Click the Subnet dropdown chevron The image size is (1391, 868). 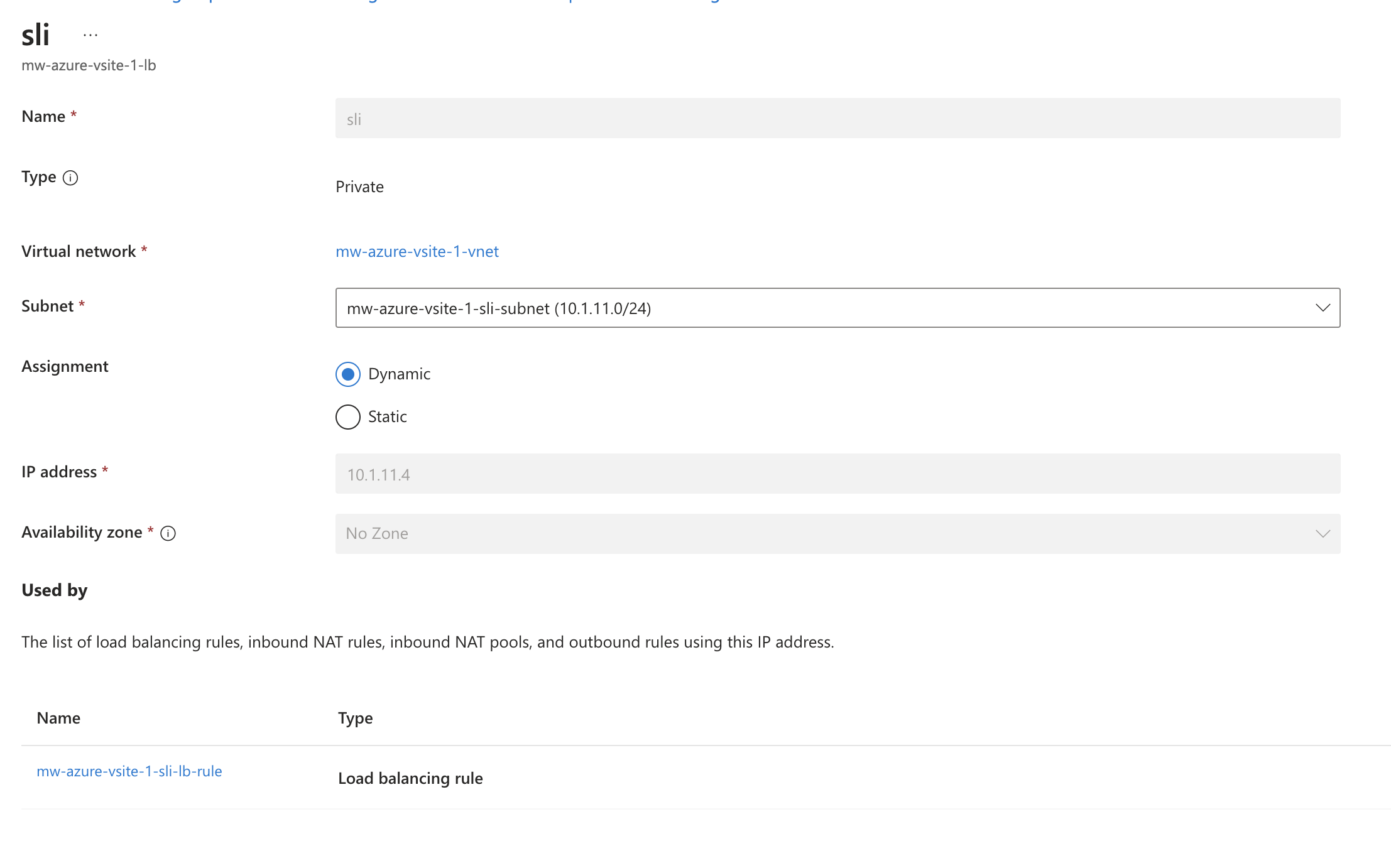(1323, 308)
